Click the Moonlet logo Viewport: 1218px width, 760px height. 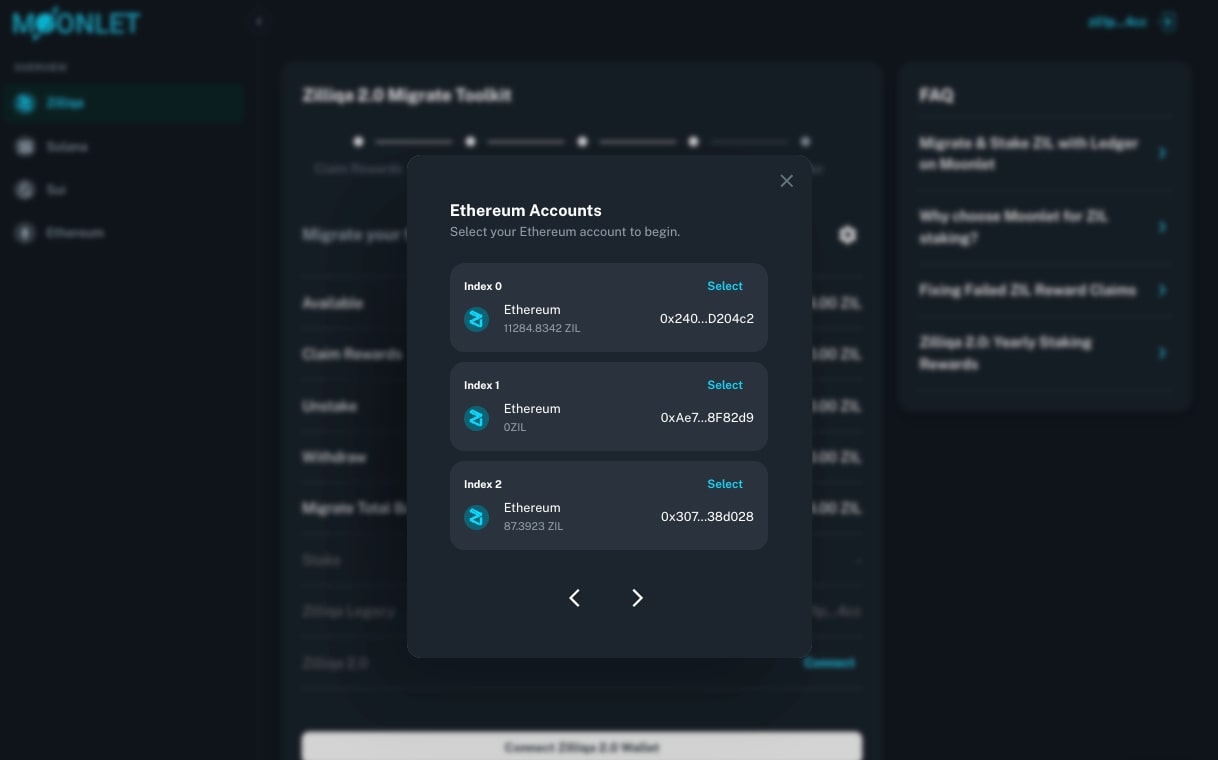coord(76,24)
